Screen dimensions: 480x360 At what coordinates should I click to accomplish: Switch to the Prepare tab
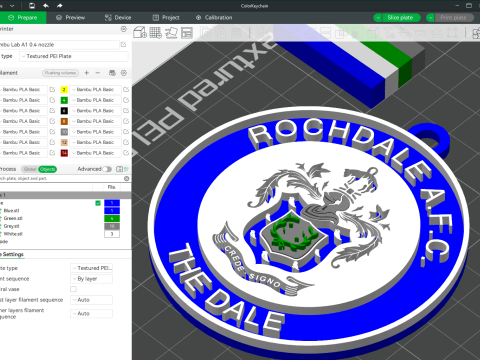pos(23,18)
